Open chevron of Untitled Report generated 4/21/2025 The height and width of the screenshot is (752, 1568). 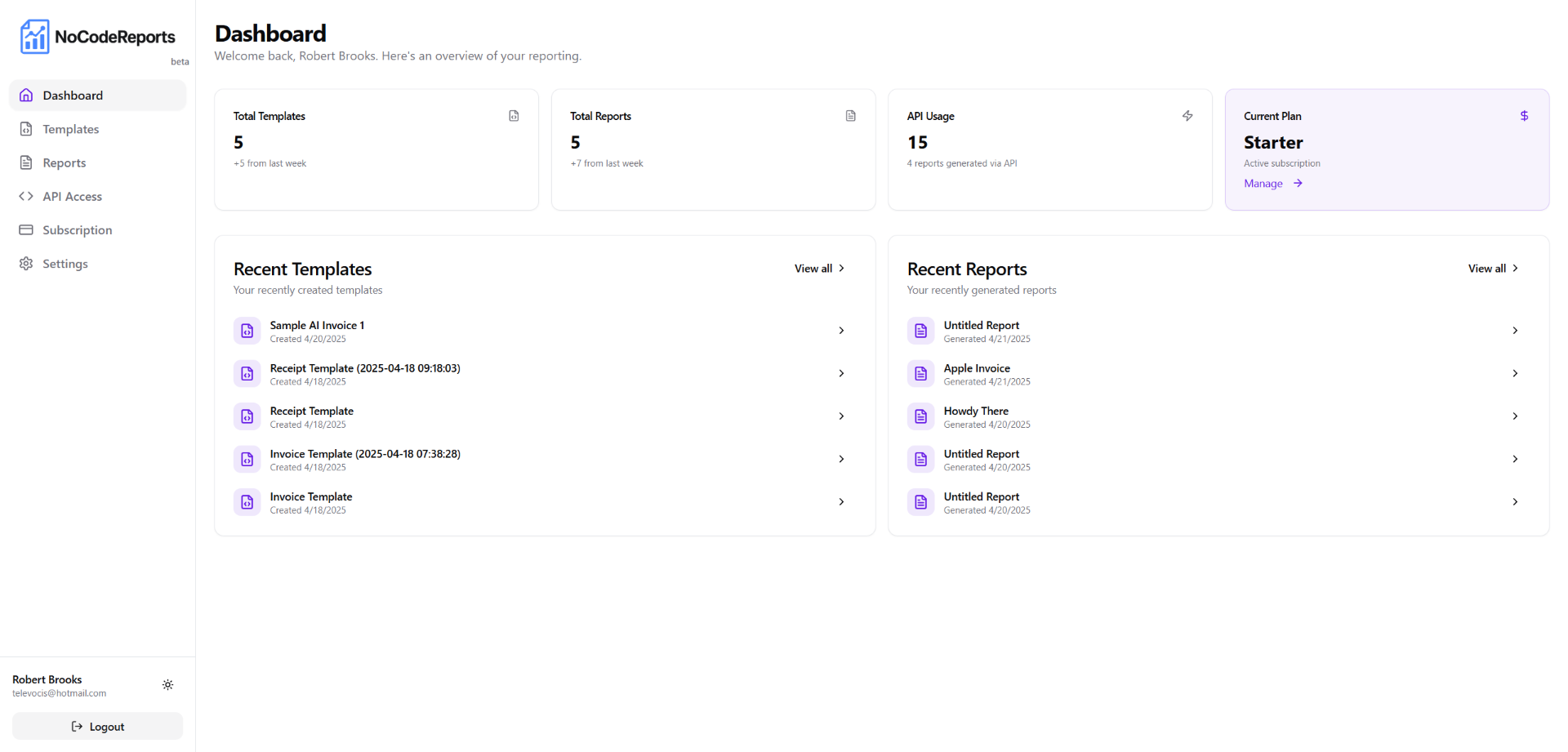pyautogui.click(x=1515, y=331)
